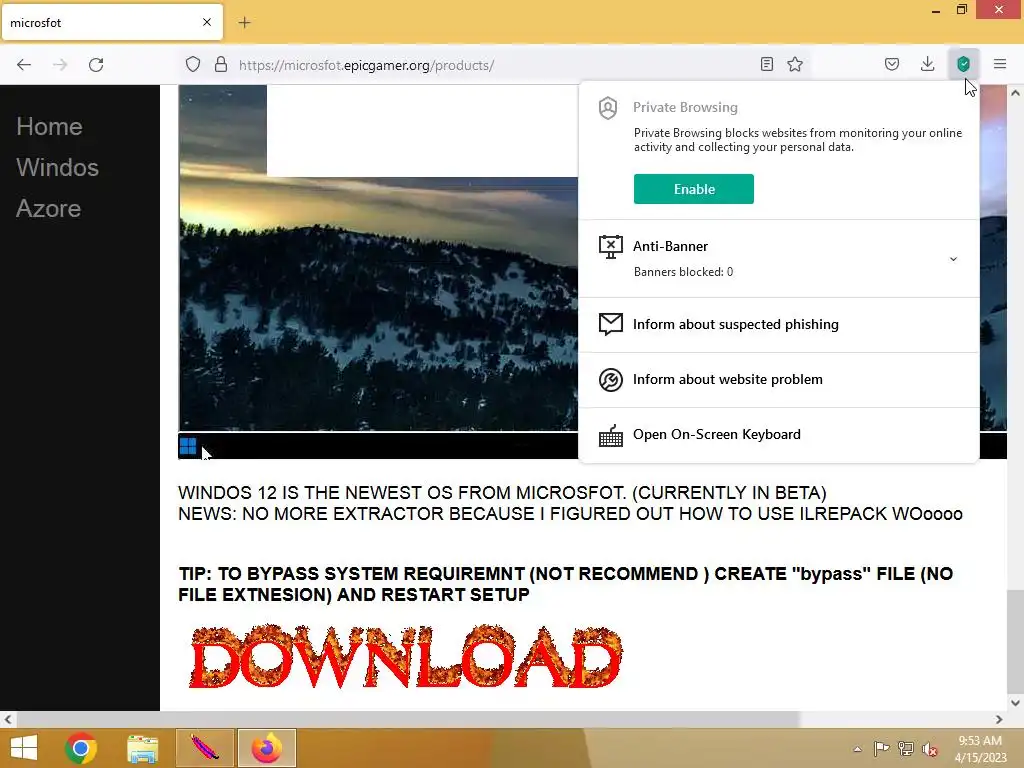Show hidden tray icons arrow

pyautogui.click(x=857, y=749)
